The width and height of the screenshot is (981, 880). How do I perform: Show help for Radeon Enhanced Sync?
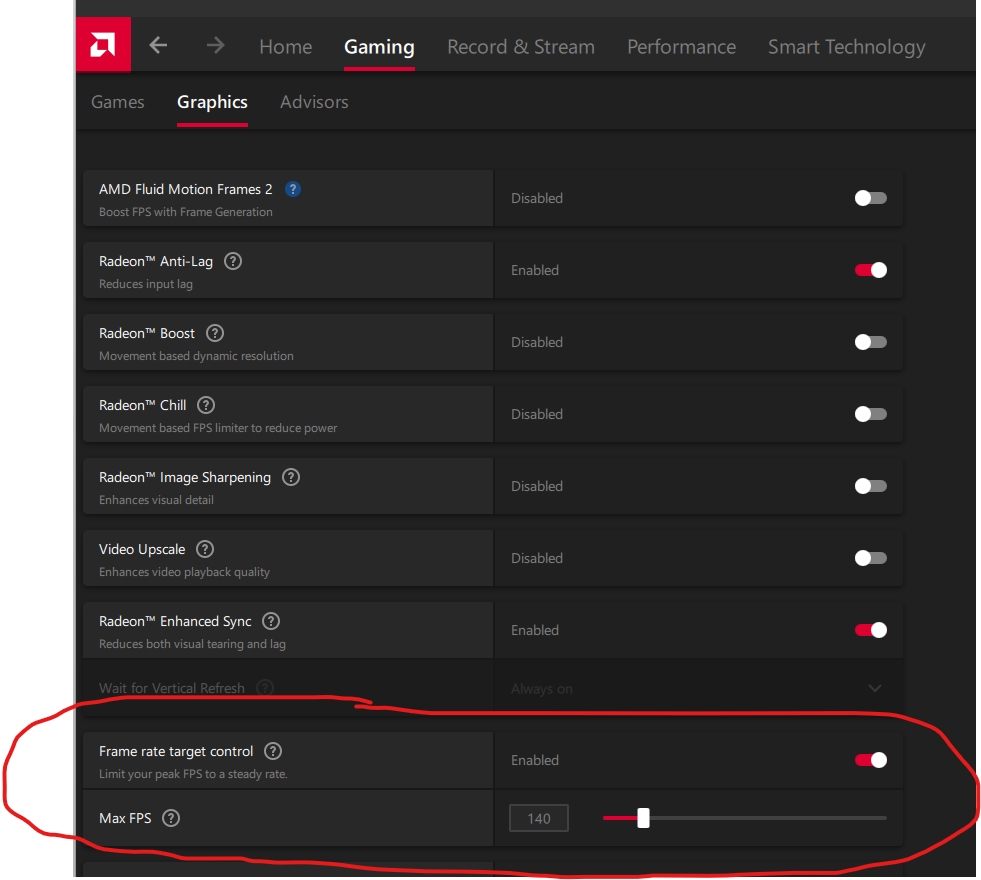(x=271, y=620)
